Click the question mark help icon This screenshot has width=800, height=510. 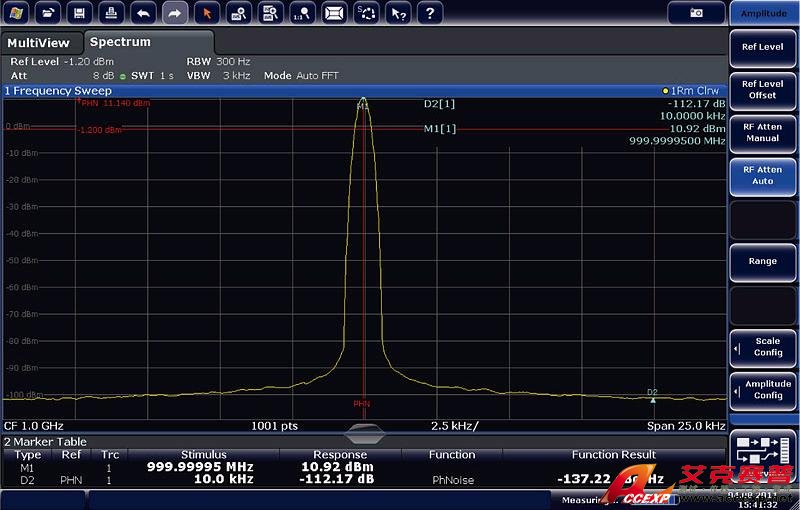[x=429, y=13]
